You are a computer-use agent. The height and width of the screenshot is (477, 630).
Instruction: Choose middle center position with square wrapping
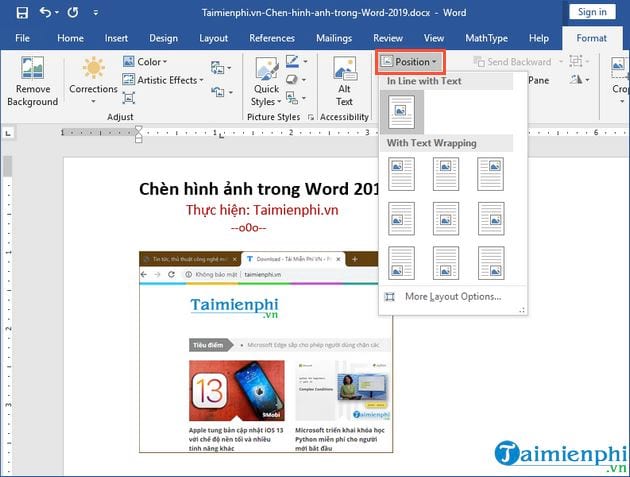(446, 219)
